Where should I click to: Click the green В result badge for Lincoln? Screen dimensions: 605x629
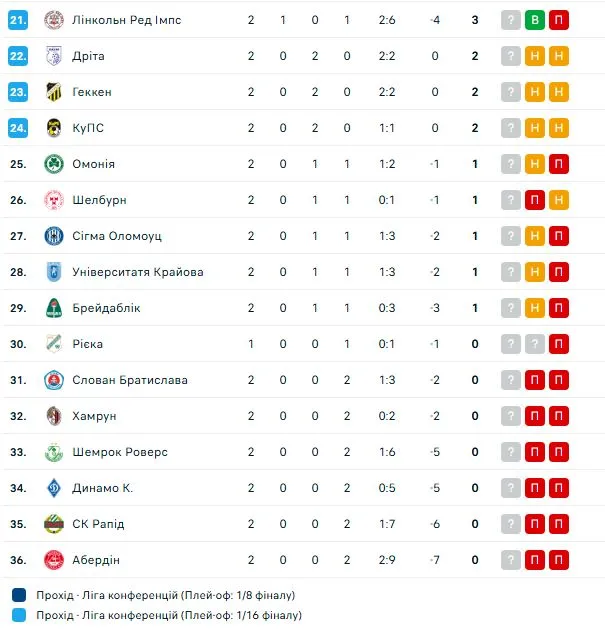click(x=535, y=20)
